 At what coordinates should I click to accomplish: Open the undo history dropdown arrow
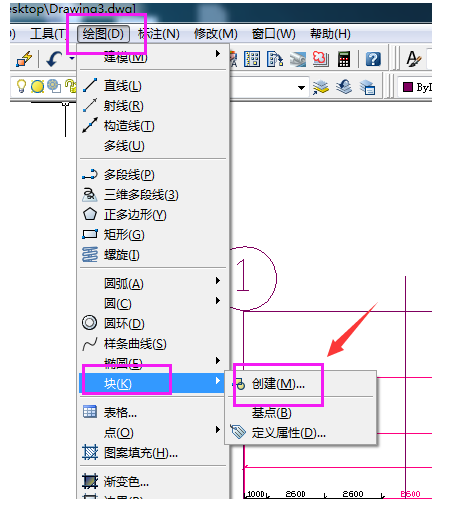pyautogui.click(x=72, y=59)
